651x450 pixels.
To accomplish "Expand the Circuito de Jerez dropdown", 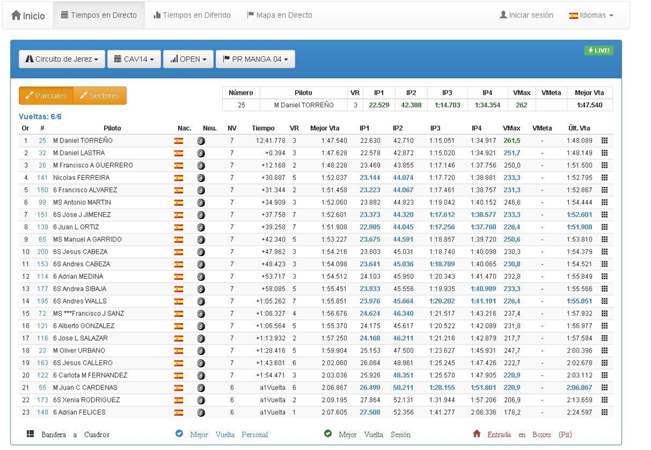I will [62, 59].
